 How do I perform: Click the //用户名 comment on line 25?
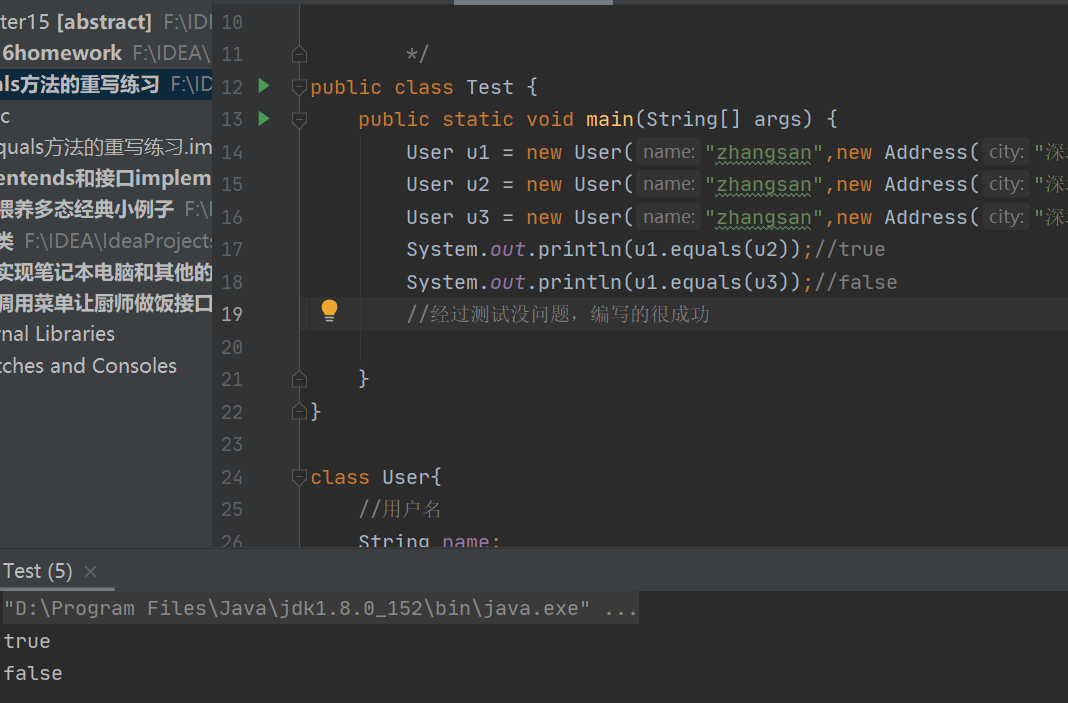(x=400, y=510)
